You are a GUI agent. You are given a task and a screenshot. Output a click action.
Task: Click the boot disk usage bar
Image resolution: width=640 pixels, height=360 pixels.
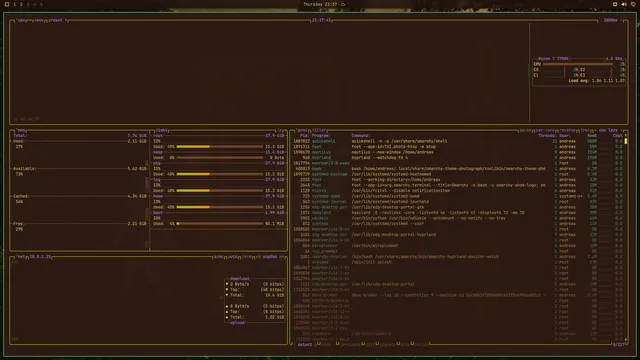pos(220,224)
